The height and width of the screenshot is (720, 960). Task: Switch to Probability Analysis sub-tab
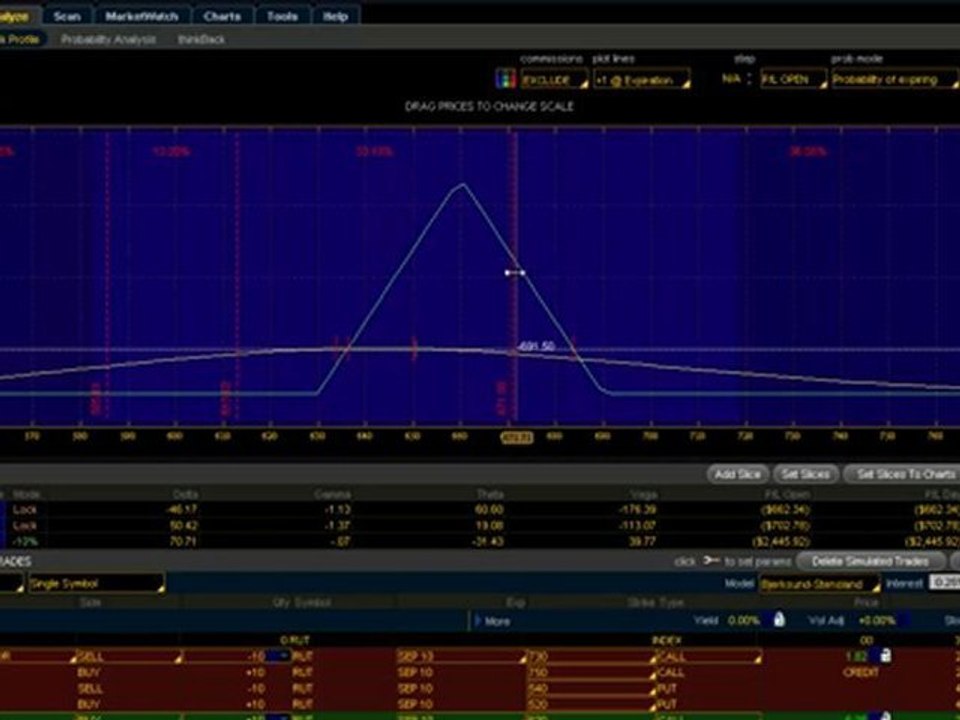[x=108, y=39]
